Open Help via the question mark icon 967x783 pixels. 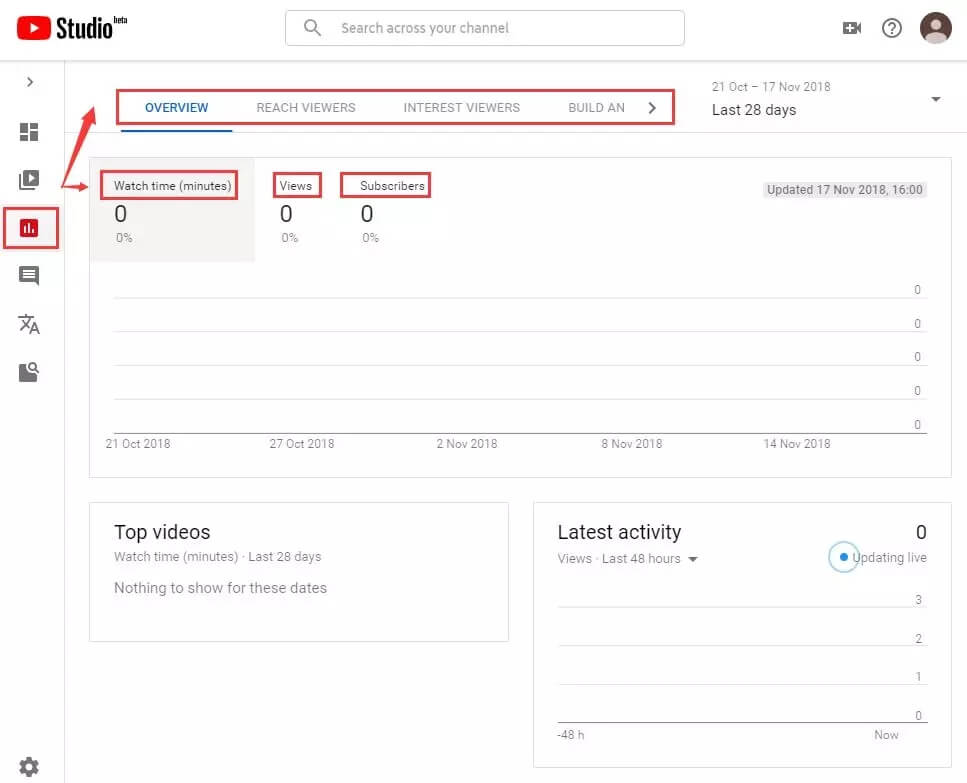(891, 27)
